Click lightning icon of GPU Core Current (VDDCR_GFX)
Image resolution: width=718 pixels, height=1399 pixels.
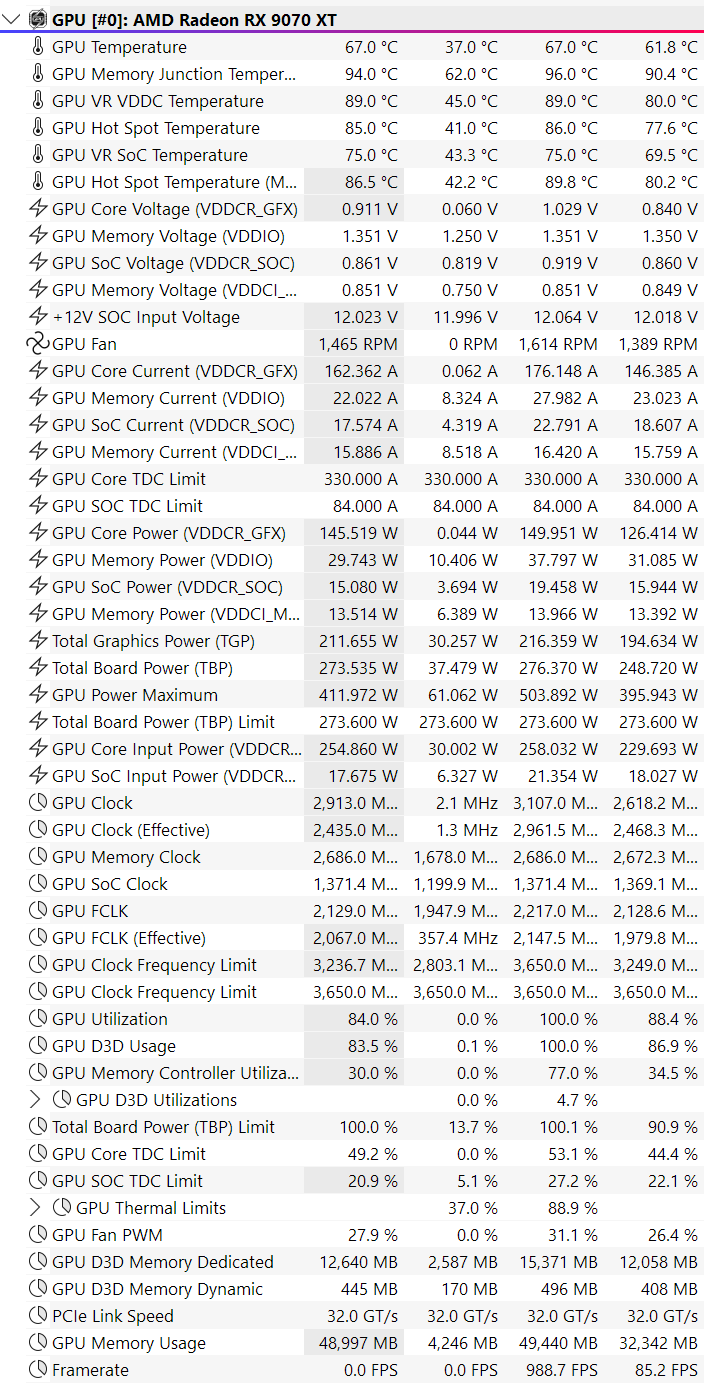click(38, 371)
